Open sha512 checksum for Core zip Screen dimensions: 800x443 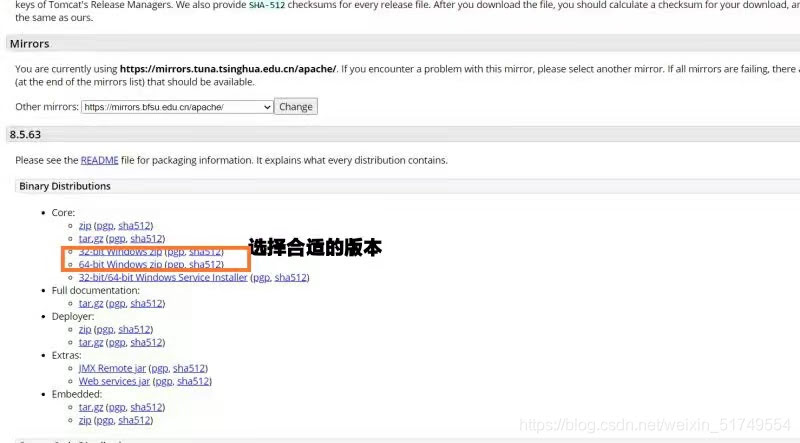pos(135,226)
